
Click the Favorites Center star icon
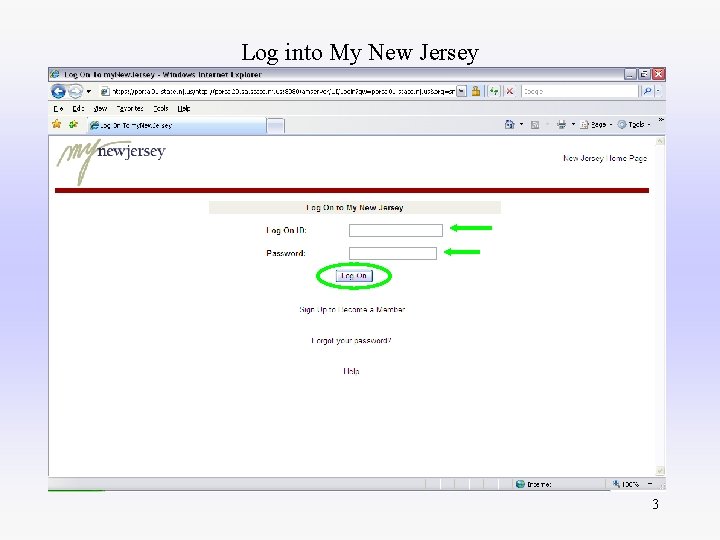pyautogui.click(x=56, y=124)
